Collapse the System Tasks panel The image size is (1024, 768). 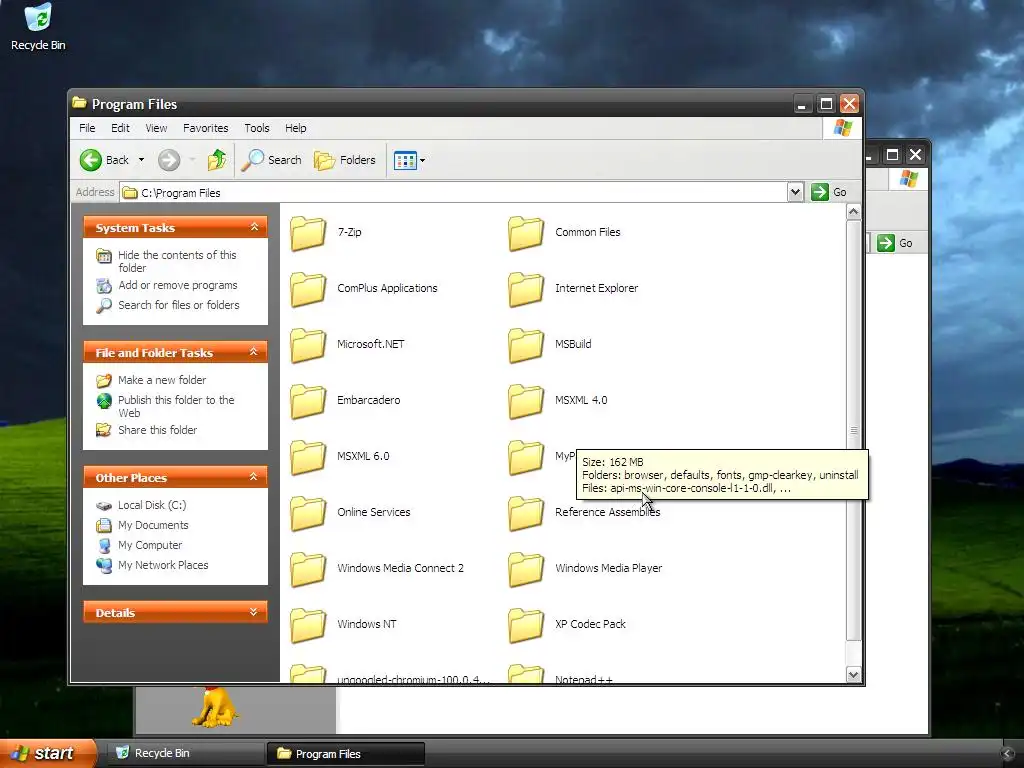point(254,227)
